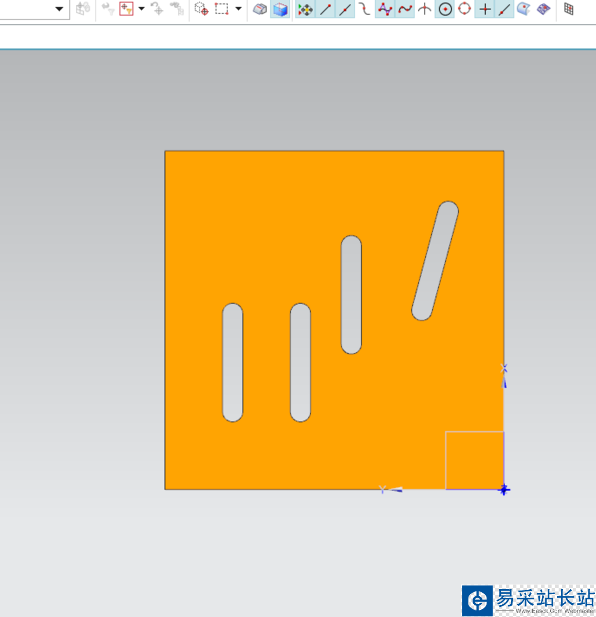Click the blue WCS origin marker
The width and height of the screenshot is (596, 617).
tap(504, 490)
